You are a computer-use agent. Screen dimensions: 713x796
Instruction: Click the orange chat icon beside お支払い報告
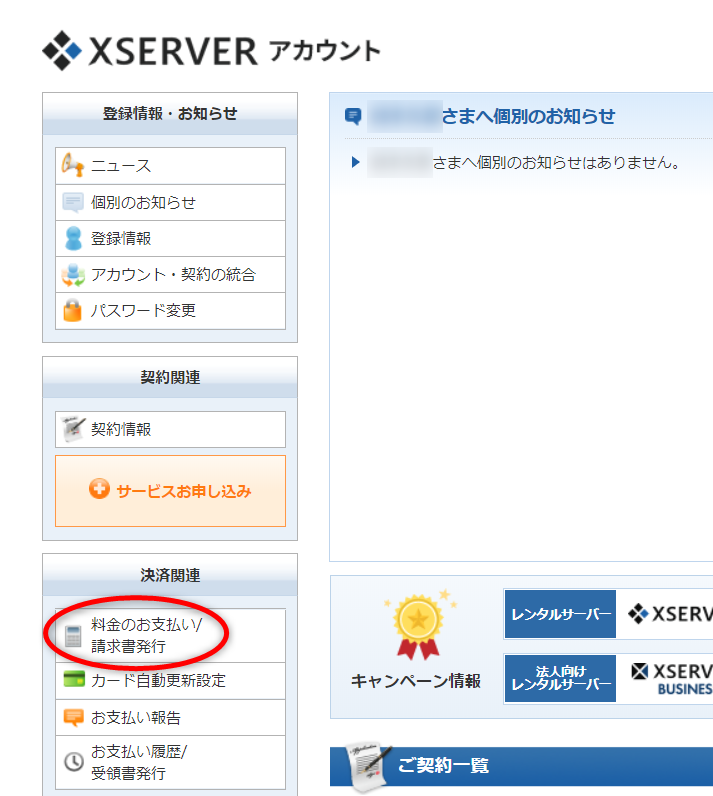74,717
